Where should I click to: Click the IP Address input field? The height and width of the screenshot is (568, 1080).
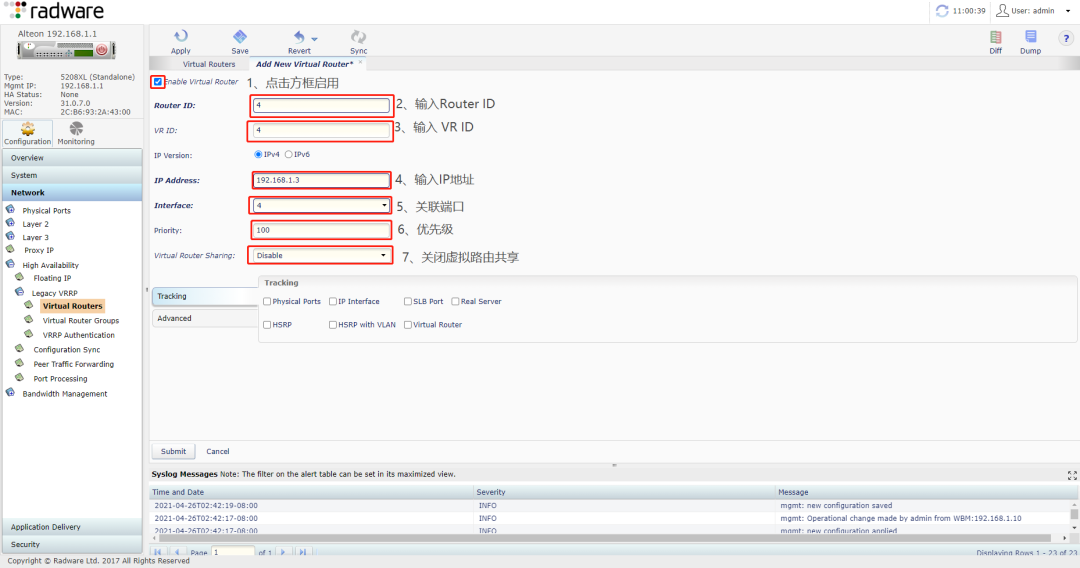[x=320, y=180]
